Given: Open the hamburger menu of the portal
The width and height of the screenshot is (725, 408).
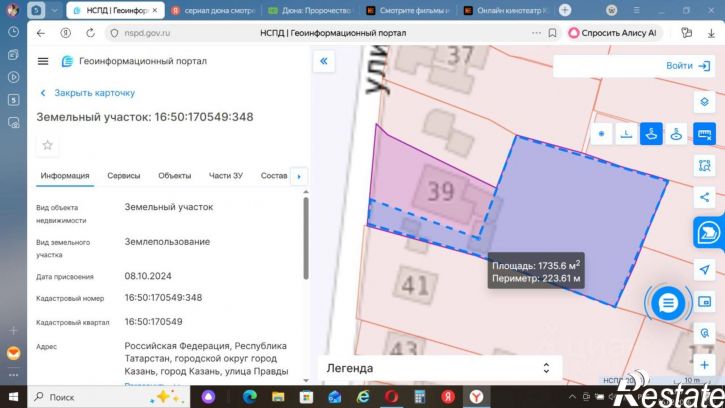Looking at the screenshot, I should (43, 61).
